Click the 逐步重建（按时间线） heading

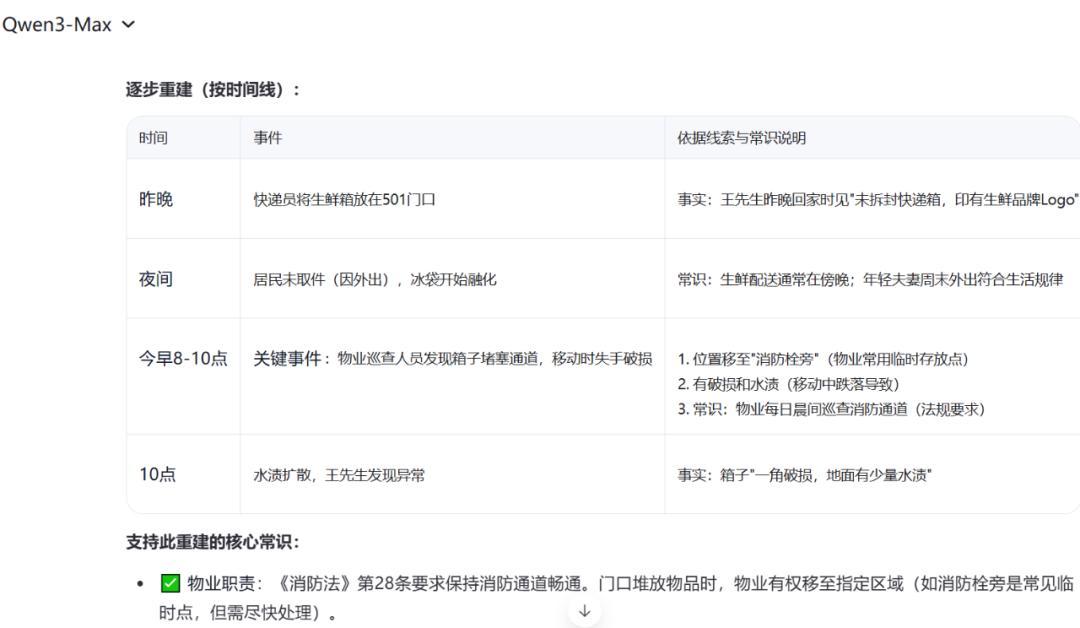[x=213, y=90]
